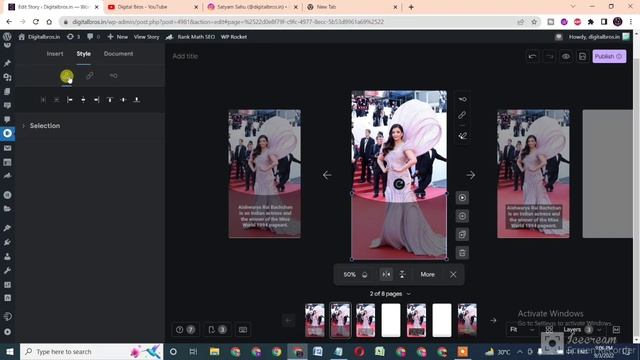Align element to horizontal center
Viewport: 640px width, 360px height.
(83, 100)
